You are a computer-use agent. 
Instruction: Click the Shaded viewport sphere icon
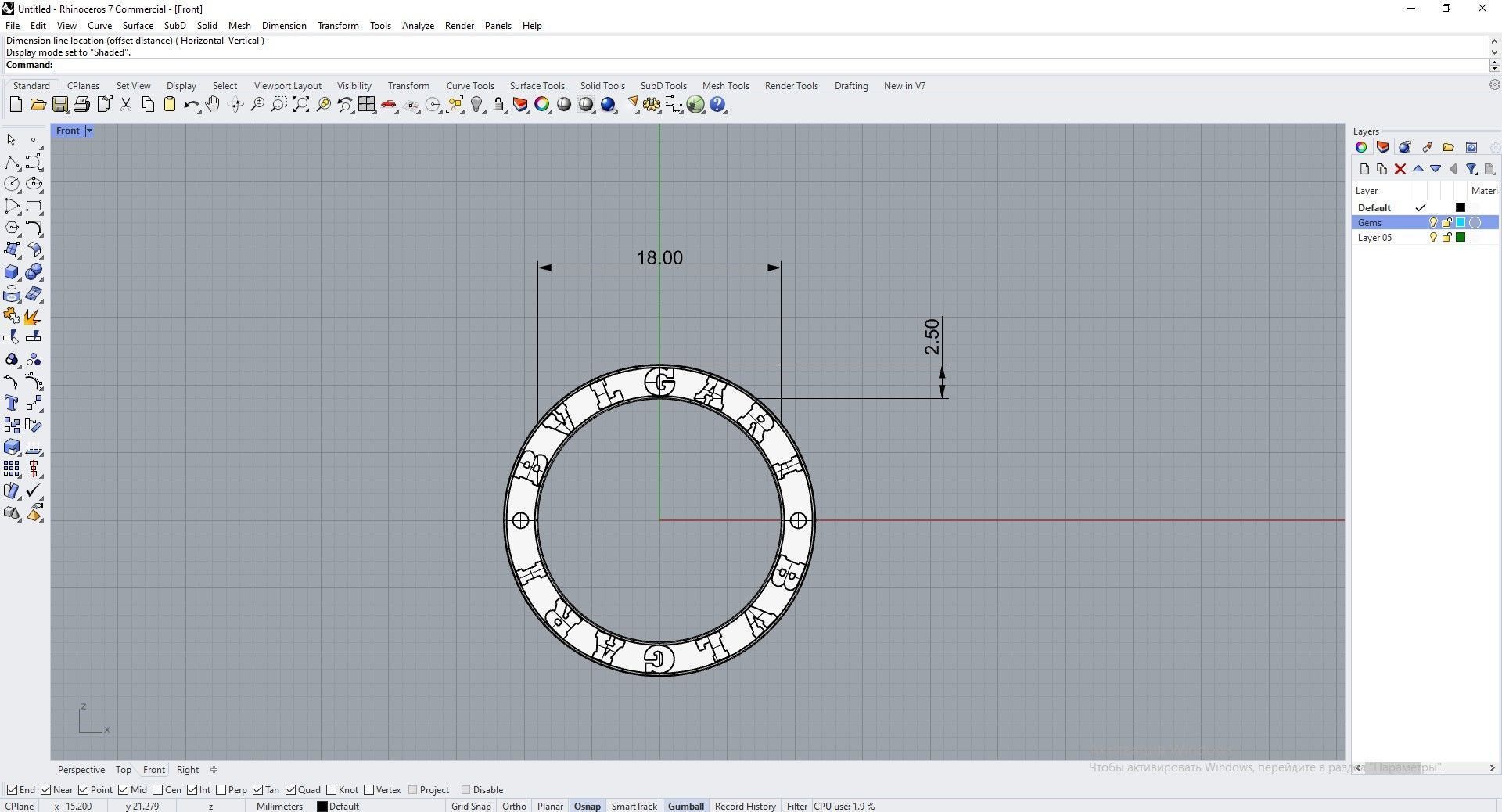tap(564, 105)
